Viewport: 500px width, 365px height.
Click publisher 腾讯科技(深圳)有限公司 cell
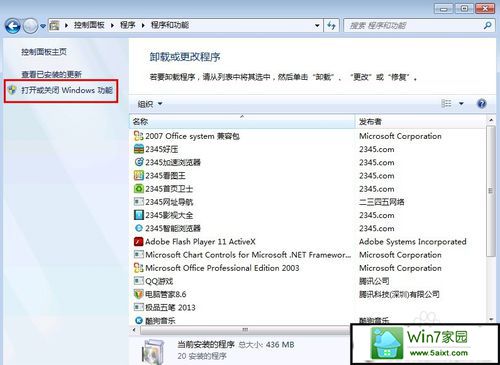[x=399, y=294]
